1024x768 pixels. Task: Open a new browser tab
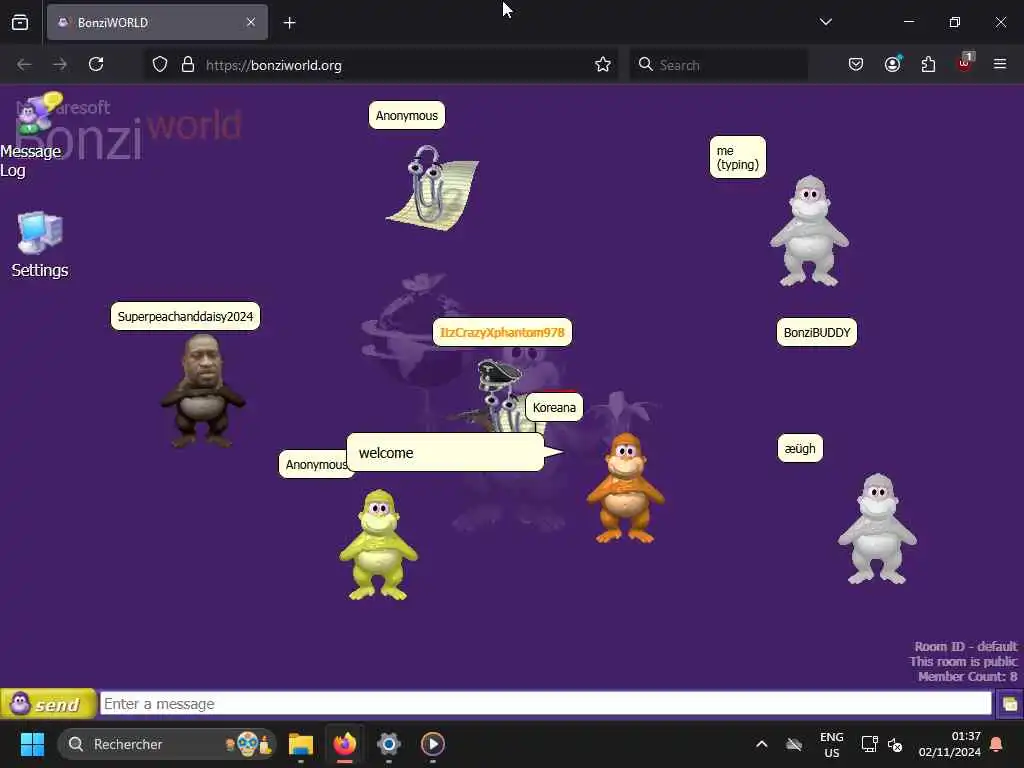point(289,23)
